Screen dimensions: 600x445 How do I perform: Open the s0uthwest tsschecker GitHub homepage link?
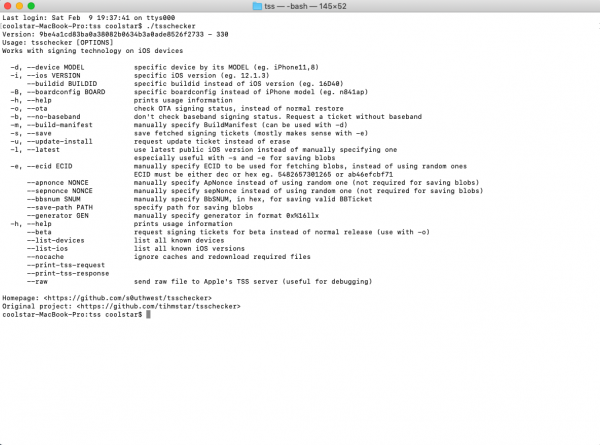pyautogui.click(x=125, y=299)
